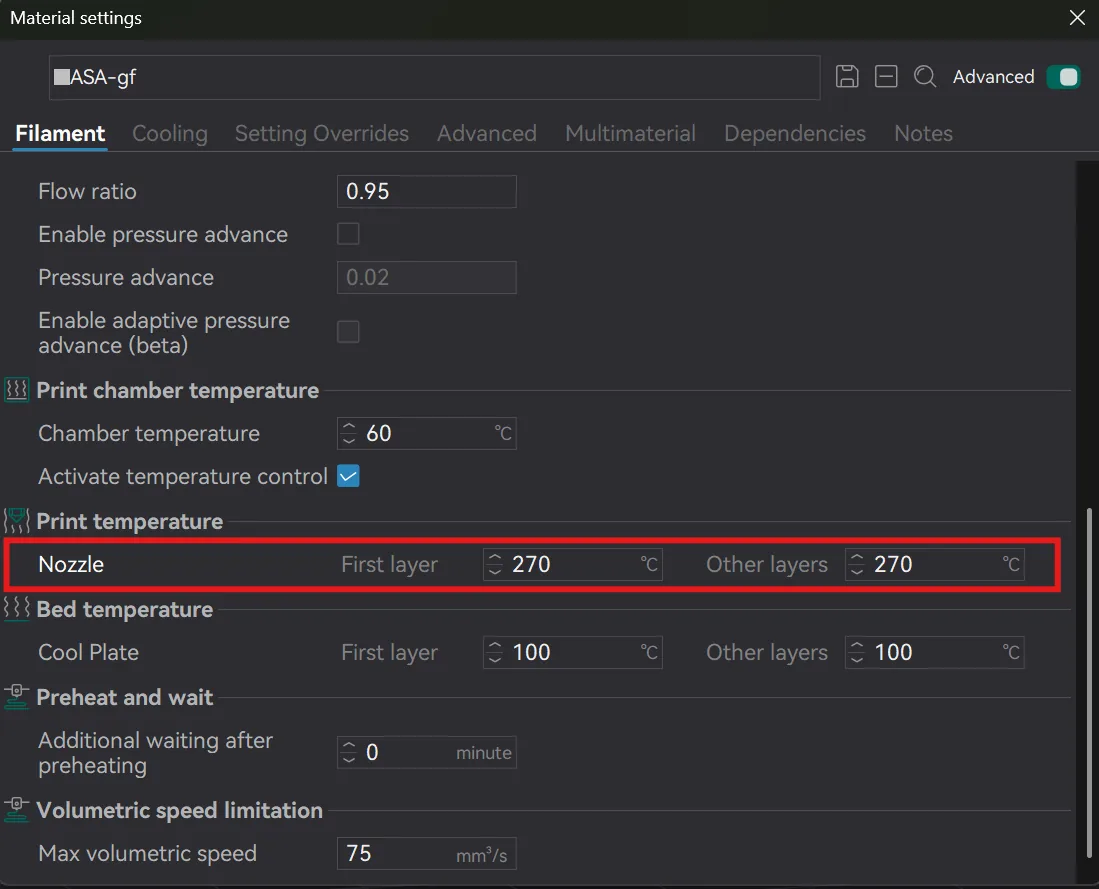Increase Nozzle Other layers temperature
Viewport: 1099px width, 889px height.
[856, 557]
